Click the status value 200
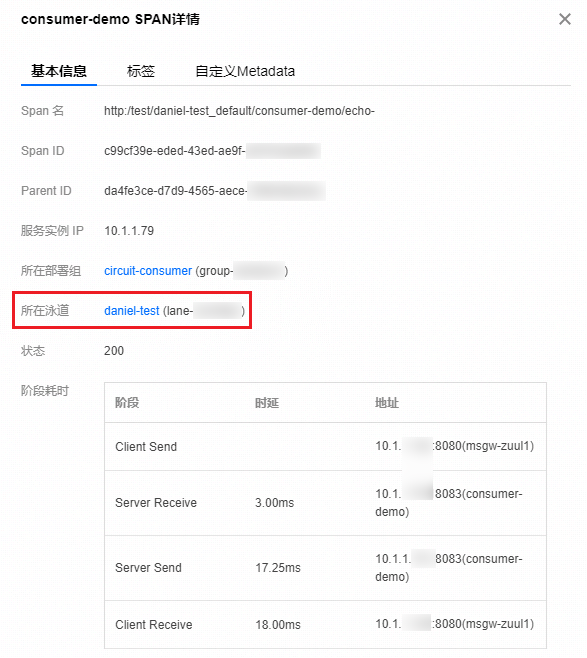 click(114, 351)
